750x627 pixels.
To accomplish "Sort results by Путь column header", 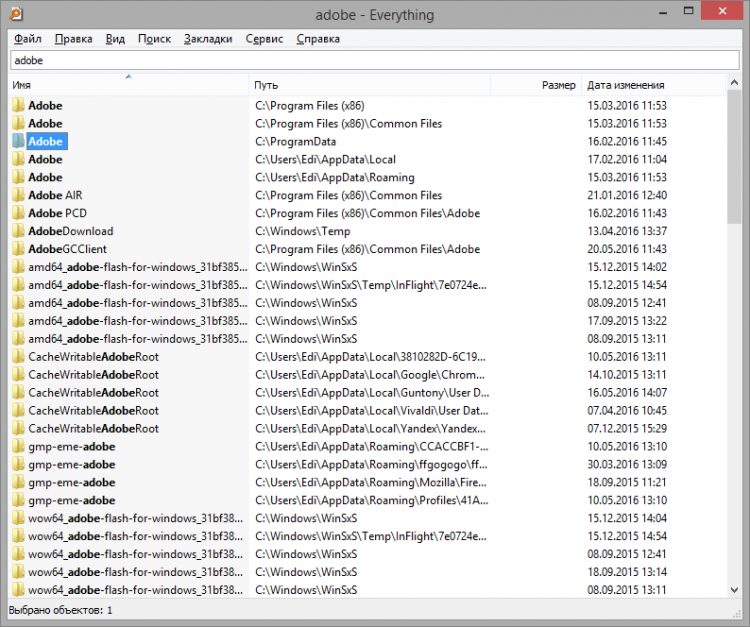I will 370,85.
